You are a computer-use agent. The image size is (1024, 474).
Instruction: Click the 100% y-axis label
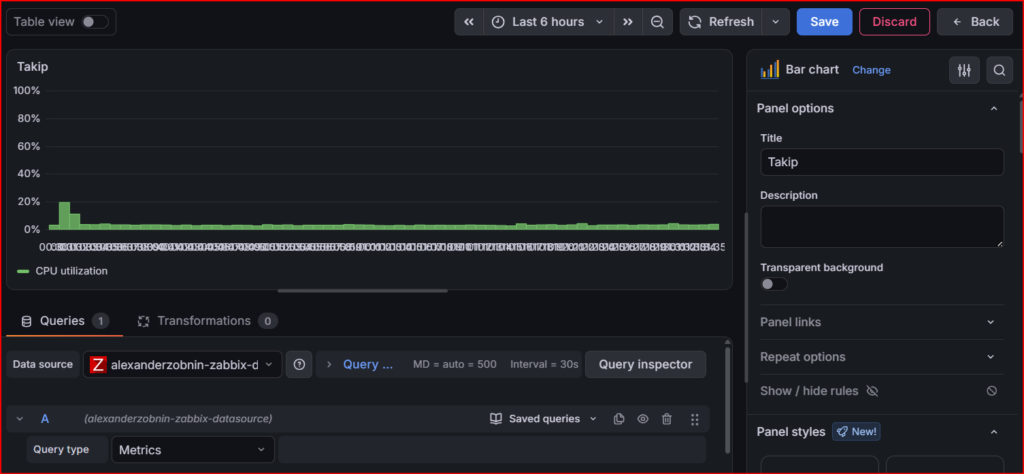(27, 90)
